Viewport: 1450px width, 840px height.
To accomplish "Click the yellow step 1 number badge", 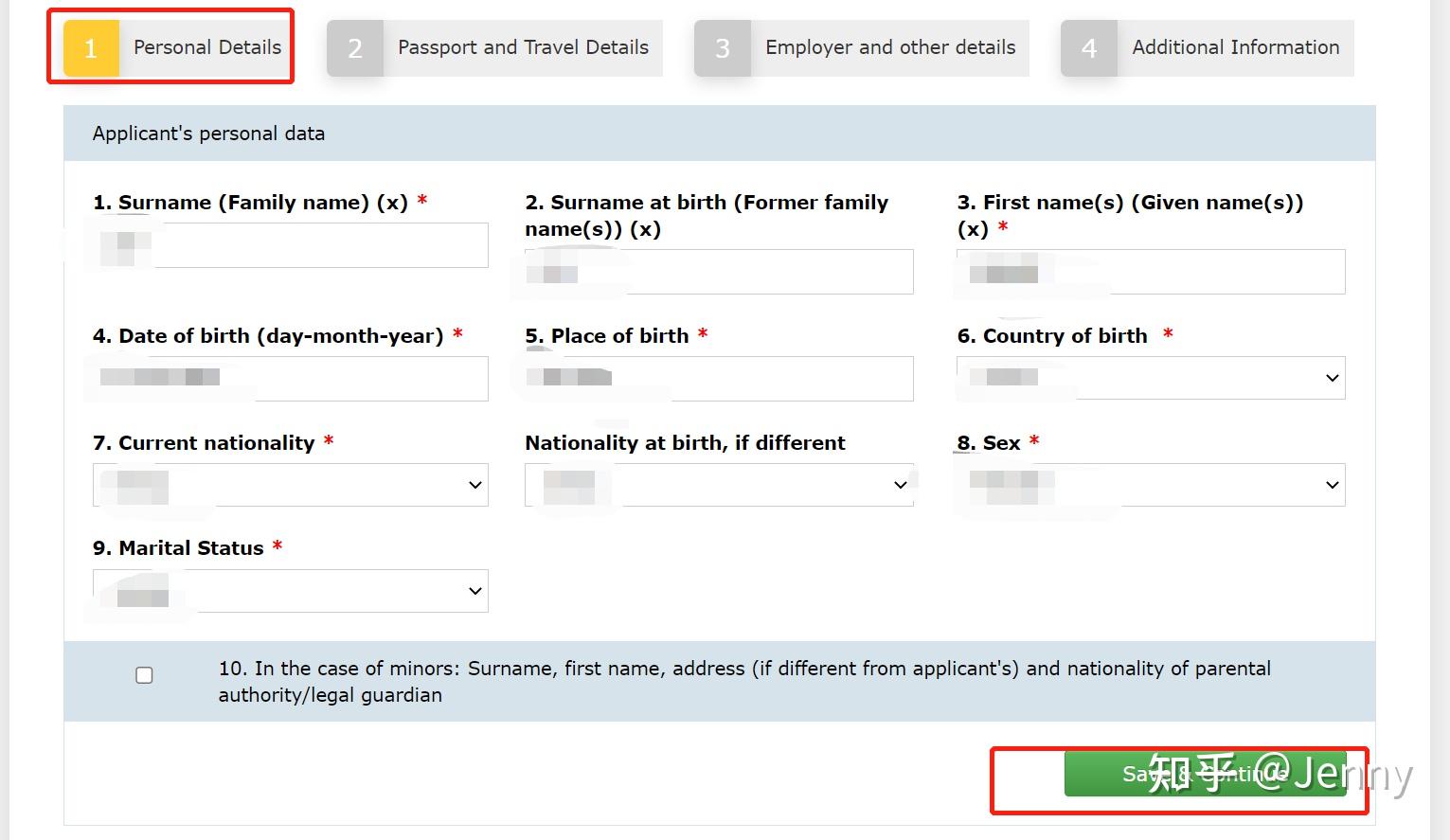I will (91, 48).
